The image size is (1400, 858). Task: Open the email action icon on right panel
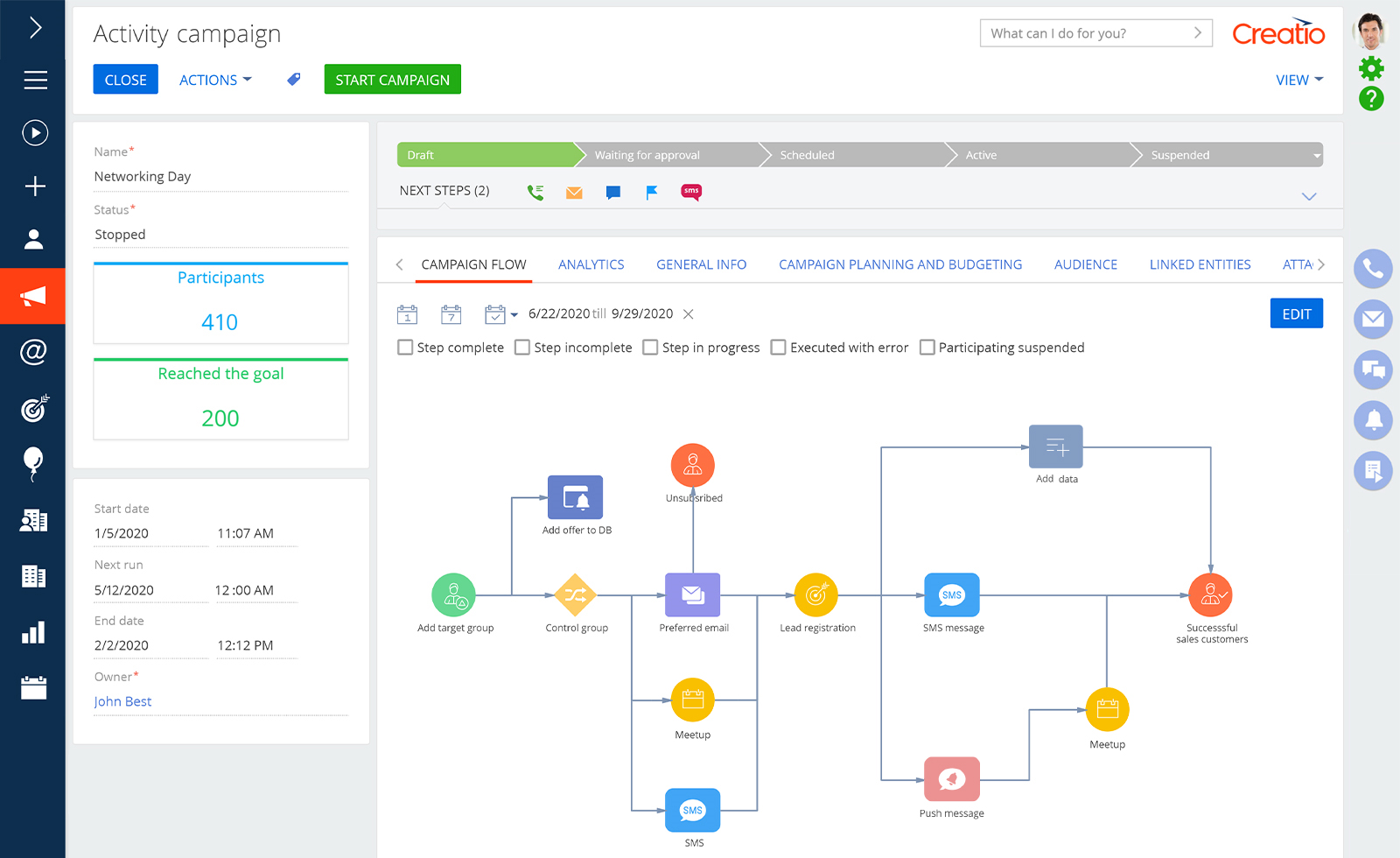coord(1372,320)
